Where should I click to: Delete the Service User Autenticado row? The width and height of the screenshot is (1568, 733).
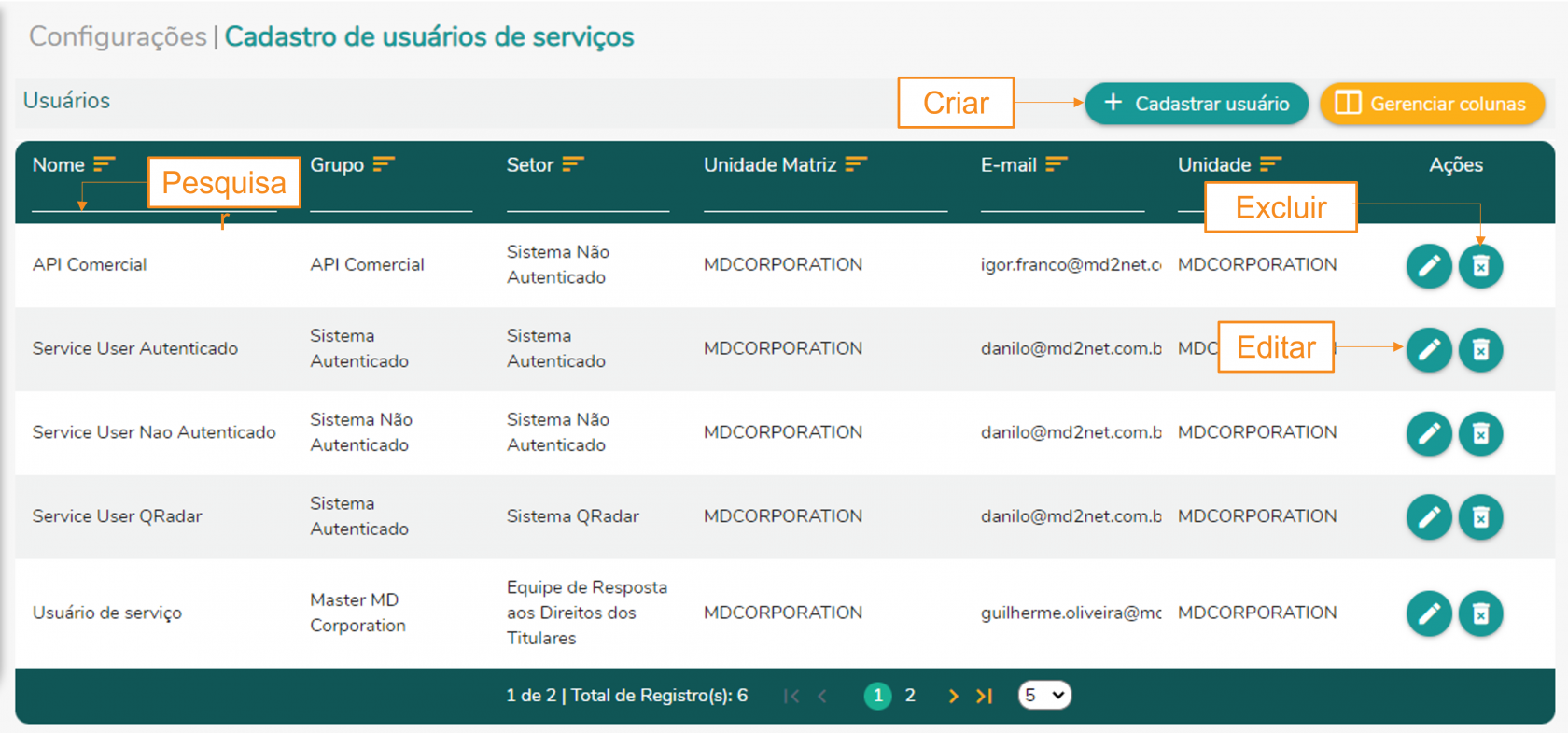1481,349
